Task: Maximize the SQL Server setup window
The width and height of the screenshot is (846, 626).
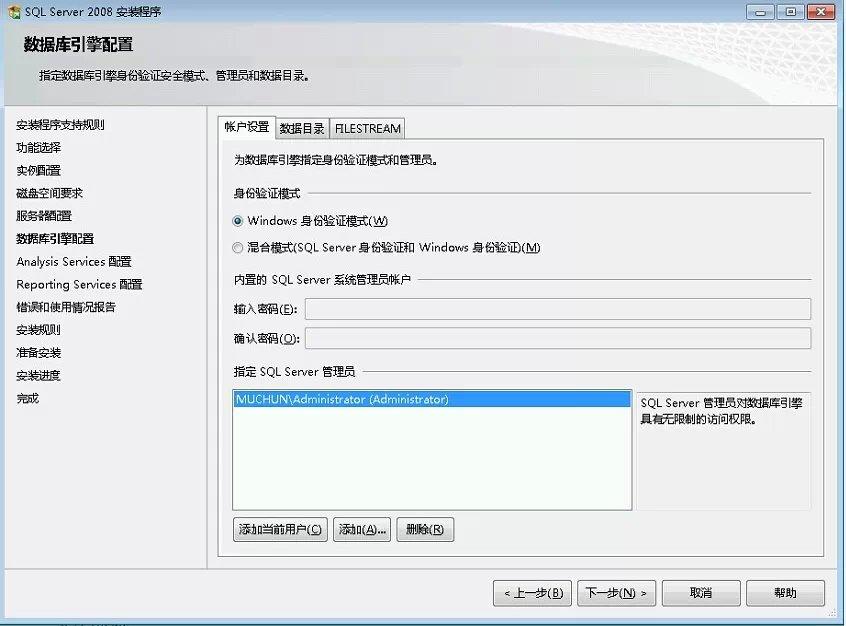Action: pyautogui.click(x=791, y=11)
